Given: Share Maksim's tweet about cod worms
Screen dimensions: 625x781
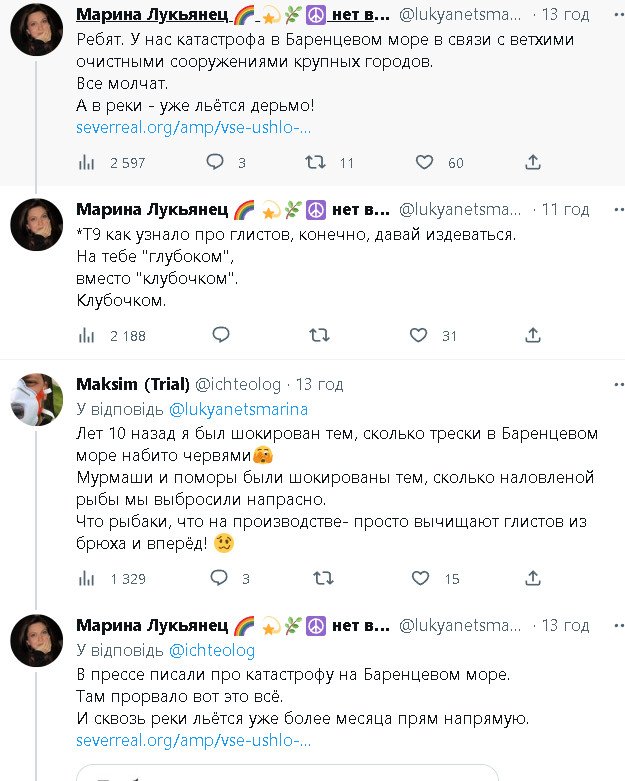Looking at the screenshot, I should (533, 578).
